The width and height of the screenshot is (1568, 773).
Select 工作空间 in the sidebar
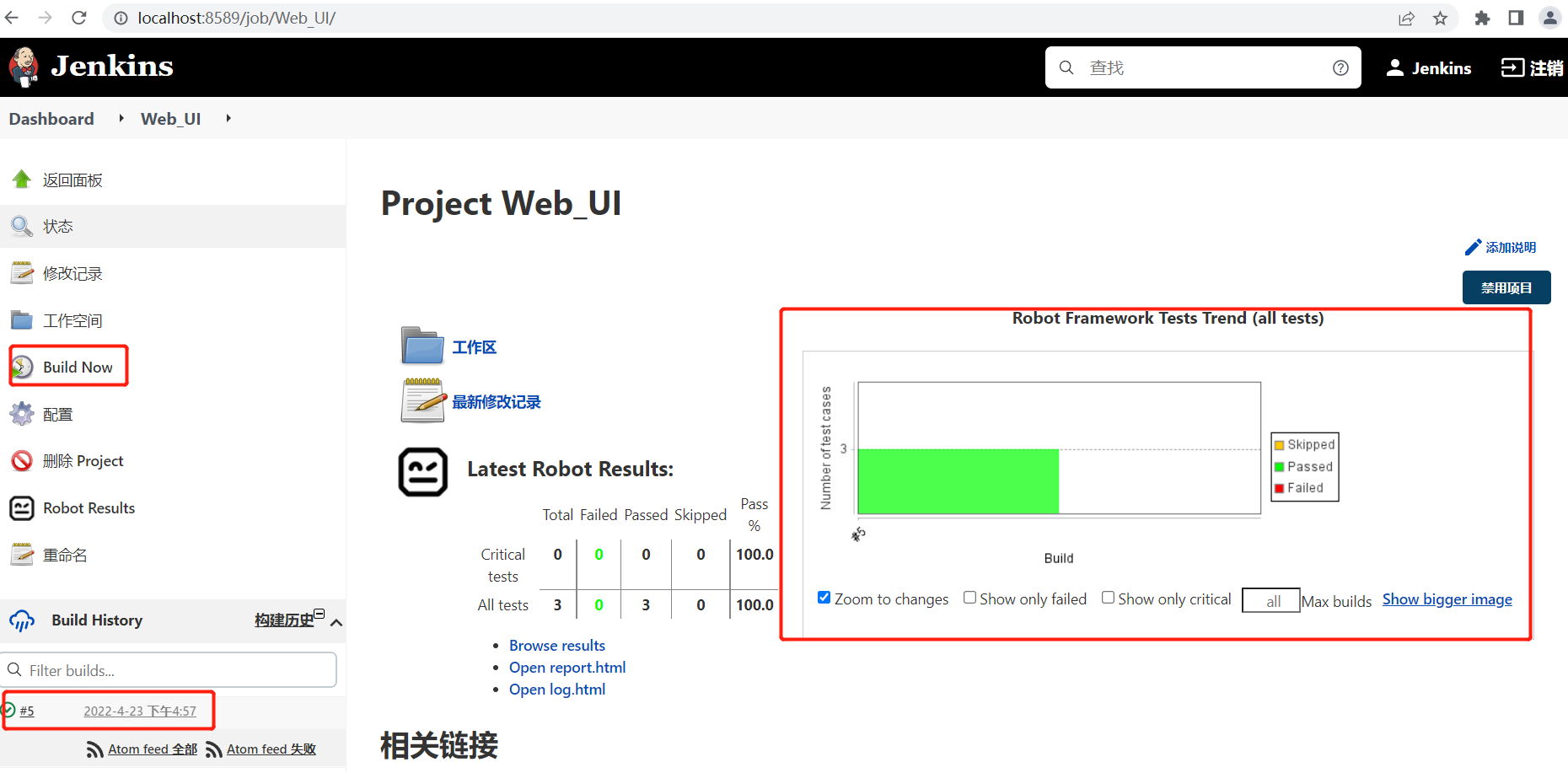pyautogui.click(x=72, y=320)
